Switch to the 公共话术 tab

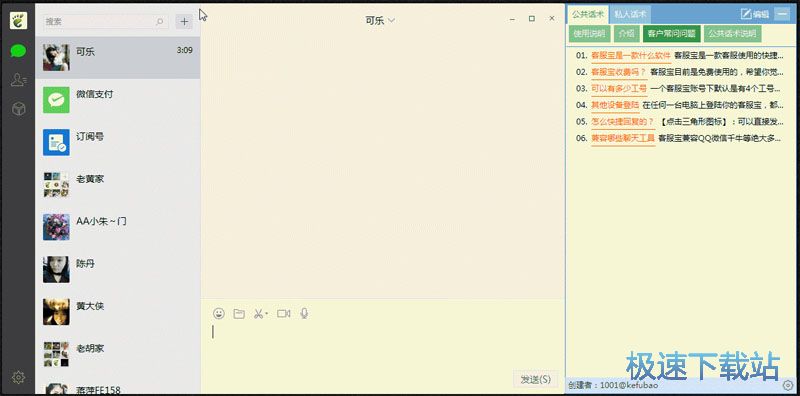coord(587,14)
